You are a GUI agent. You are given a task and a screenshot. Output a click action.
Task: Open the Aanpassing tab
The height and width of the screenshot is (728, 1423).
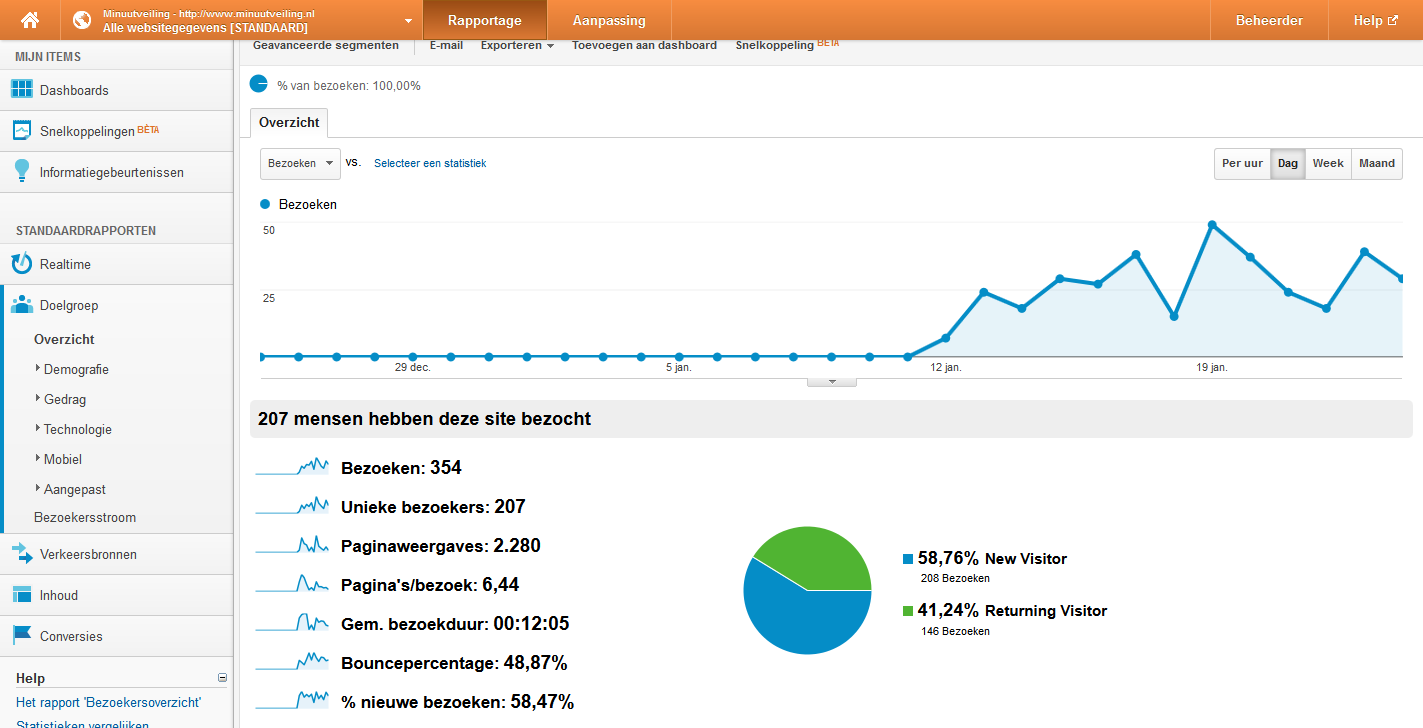609,20
